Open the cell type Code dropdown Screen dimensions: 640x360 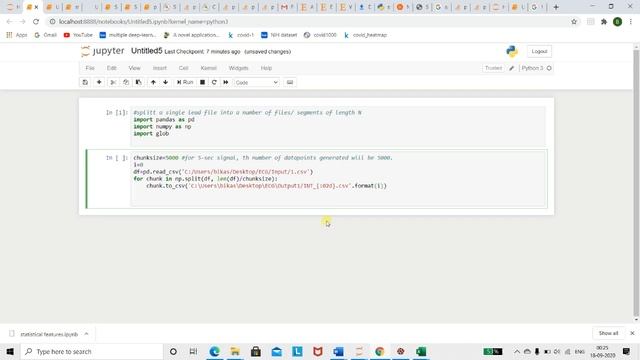coord(256,82)
